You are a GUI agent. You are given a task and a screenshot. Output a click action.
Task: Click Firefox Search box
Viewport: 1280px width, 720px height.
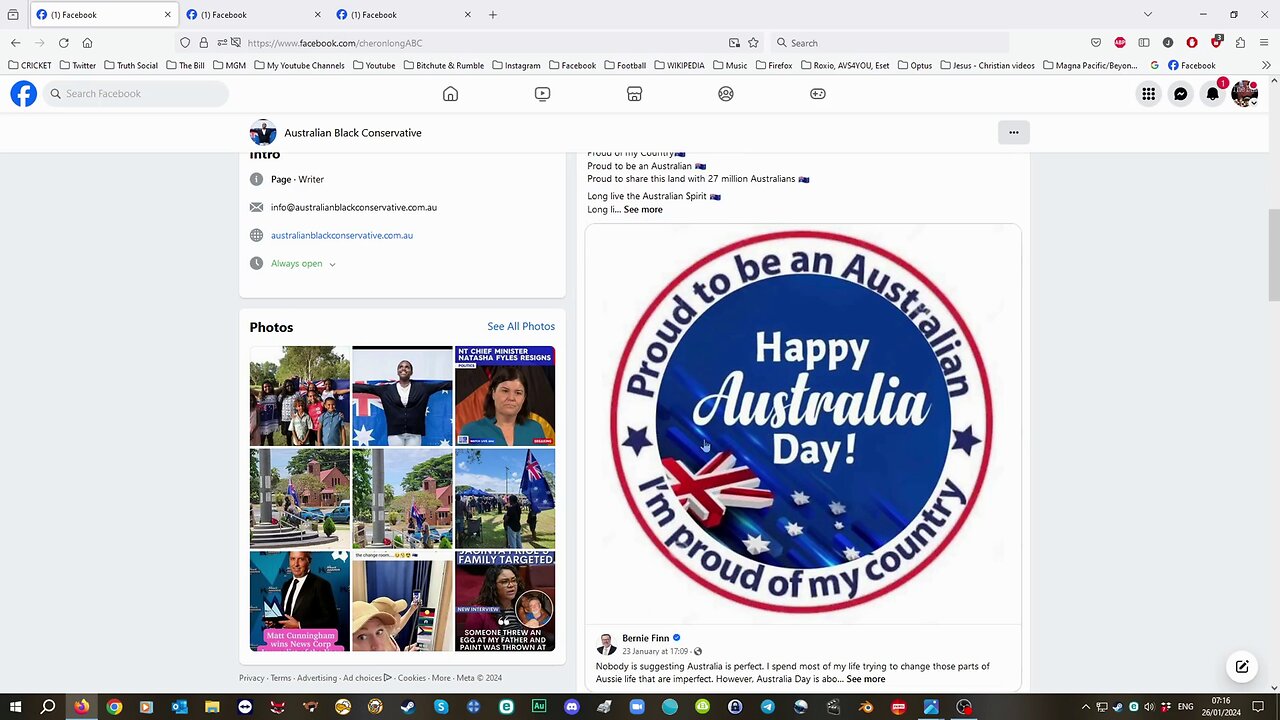pos(890,43)
